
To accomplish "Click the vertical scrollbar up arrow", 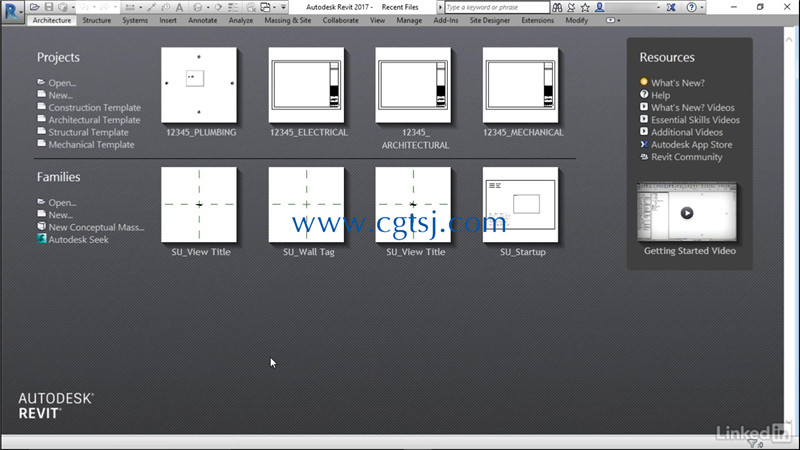I will [790, 39].
